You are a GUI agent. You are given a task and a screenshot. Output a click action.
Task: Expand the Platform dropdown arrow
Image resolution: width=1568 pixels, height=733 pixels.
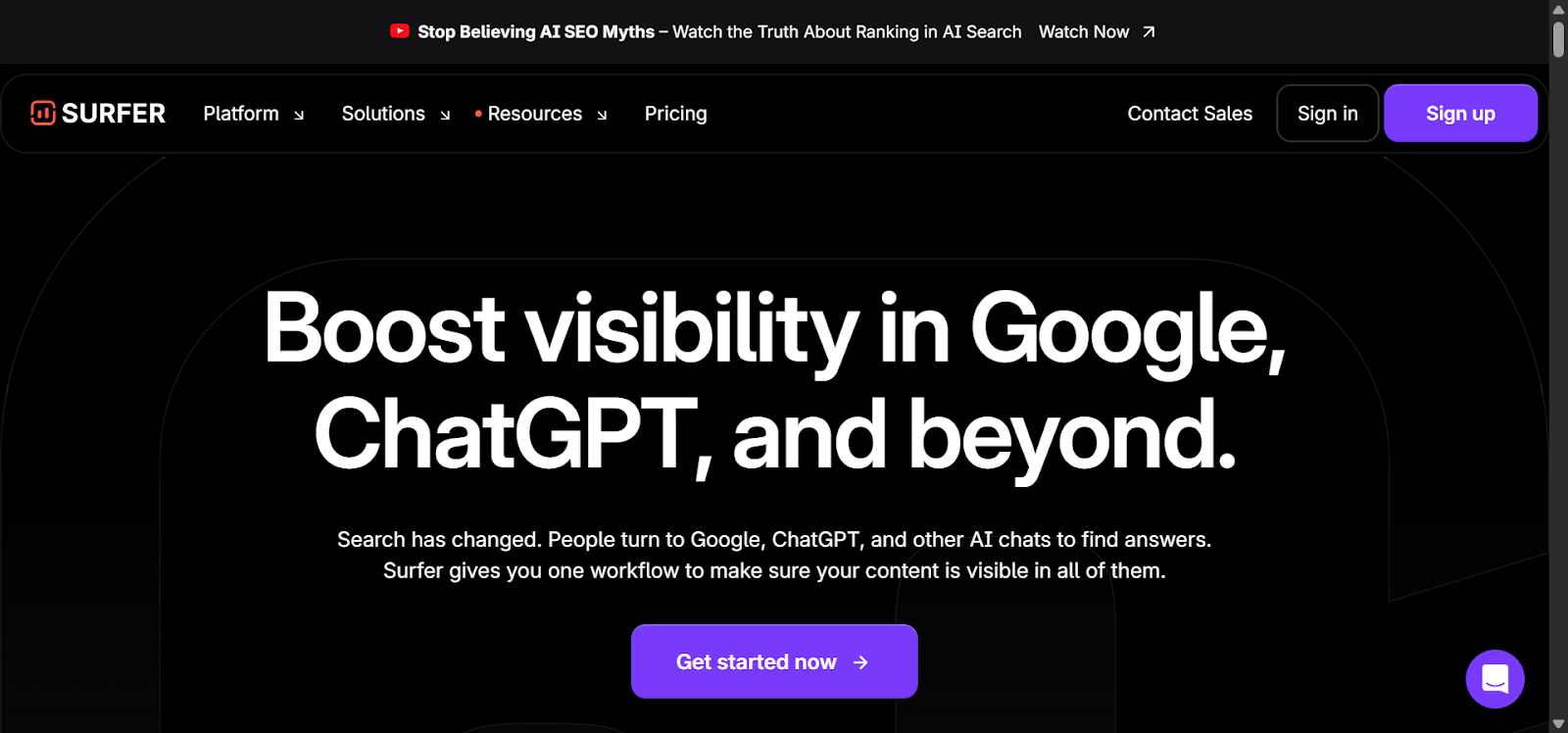click(299, 115)
